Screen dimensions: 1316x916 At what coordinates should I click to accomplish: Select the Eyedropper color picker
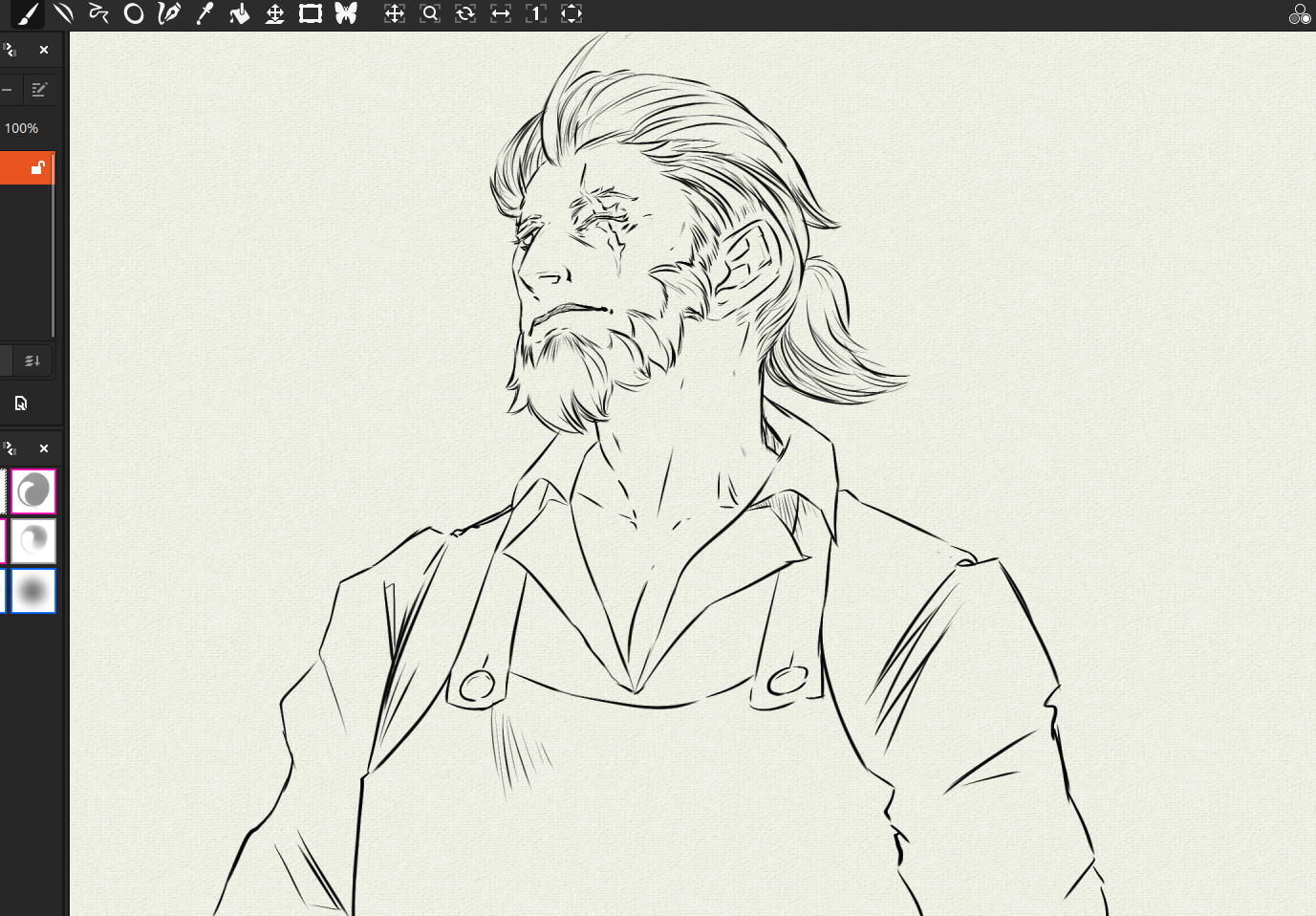pyautogui.click(x=205, y=13)
